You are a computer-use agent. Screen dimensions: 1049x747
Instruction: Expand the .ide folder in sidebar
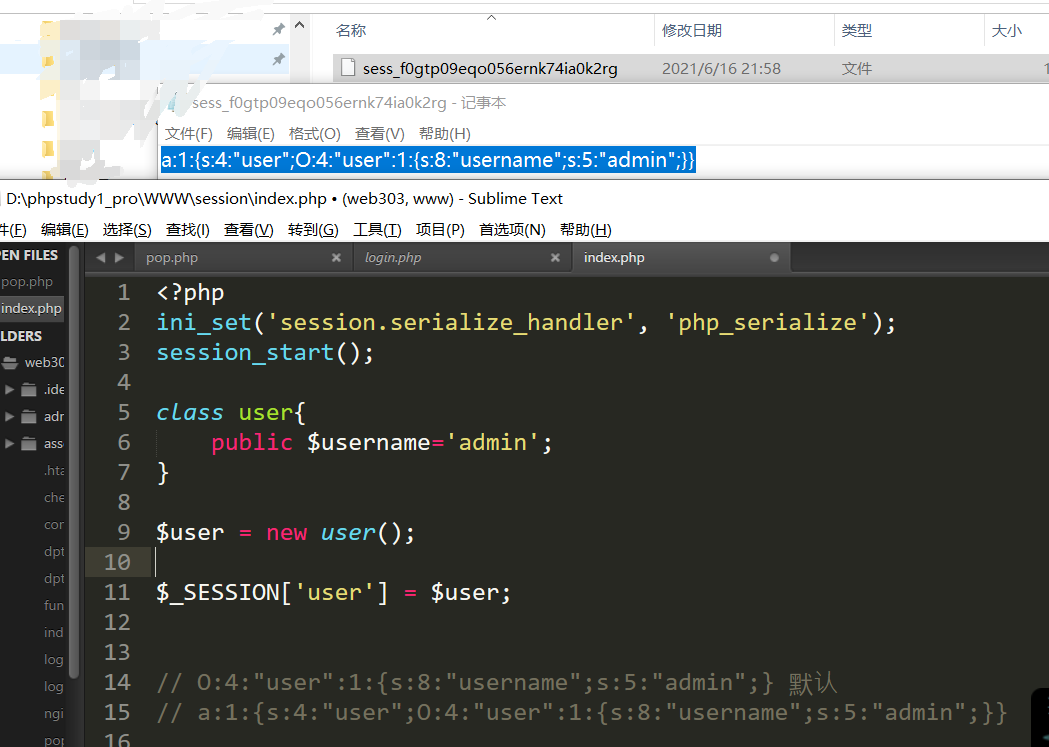coord(9,389)
